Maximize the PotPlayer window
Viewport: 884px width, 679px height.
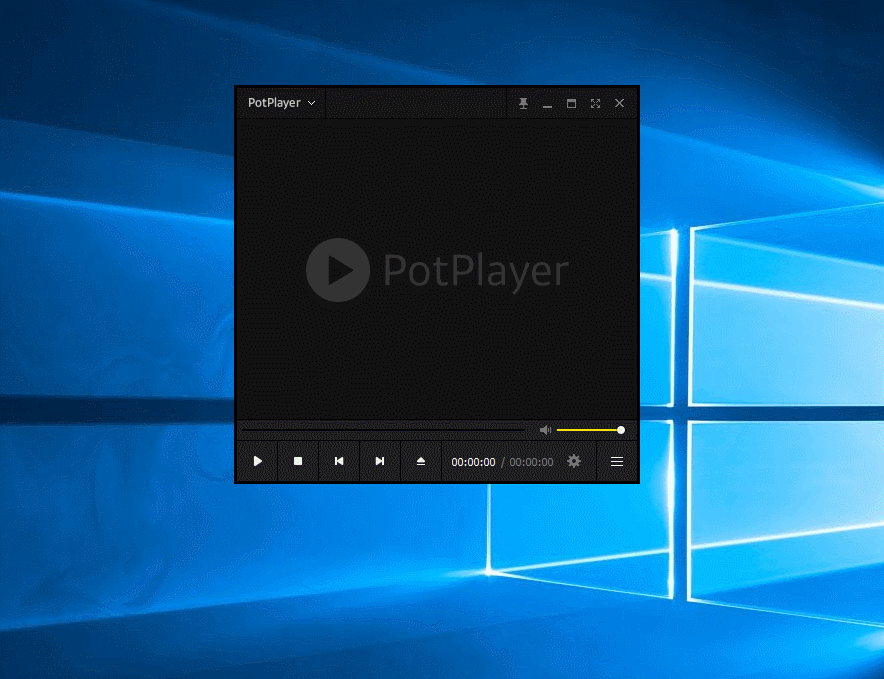pyautogui.click(x=571, y=103)
